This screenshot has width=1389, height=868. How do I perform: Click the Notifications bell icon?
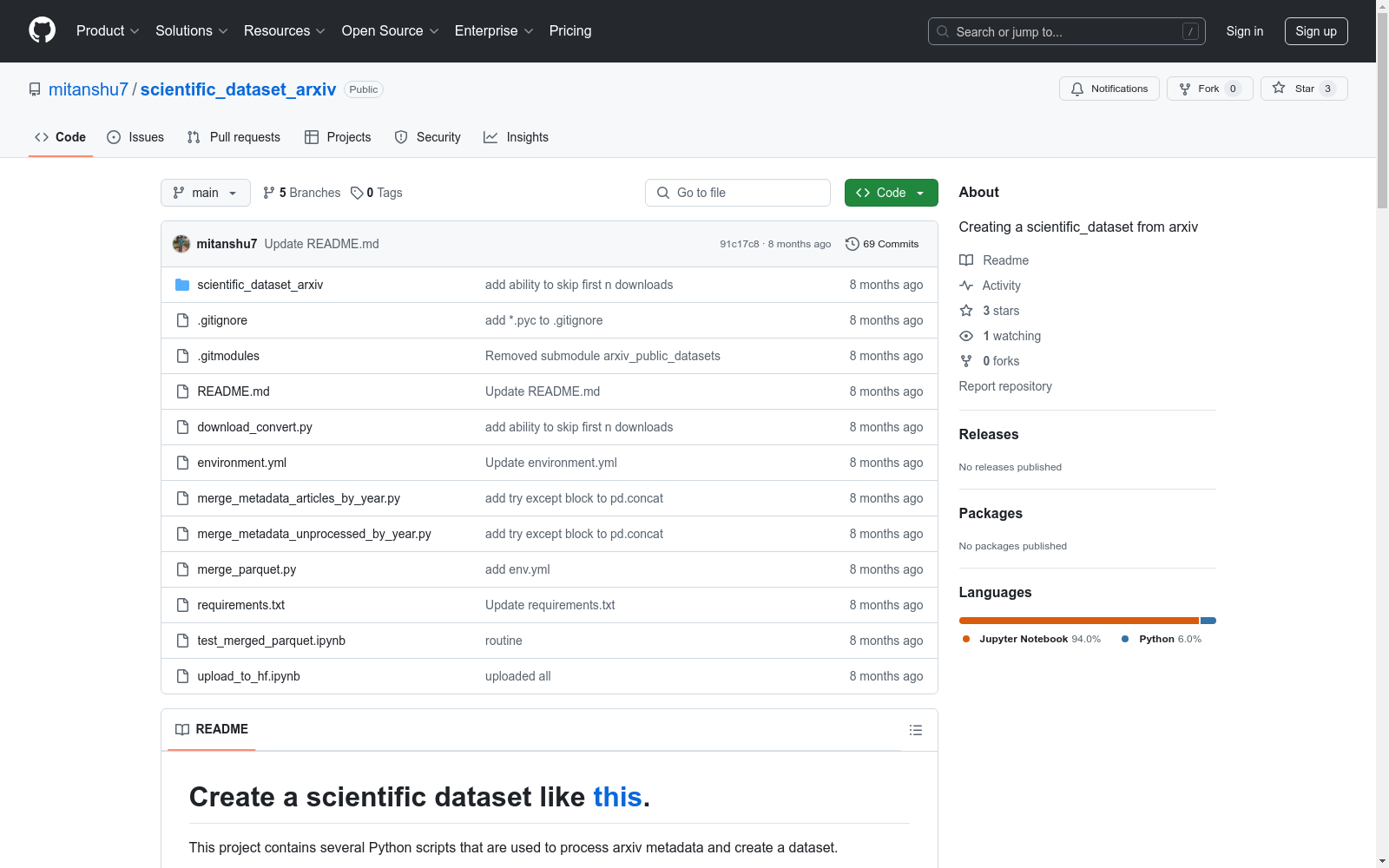[1077, 89]
